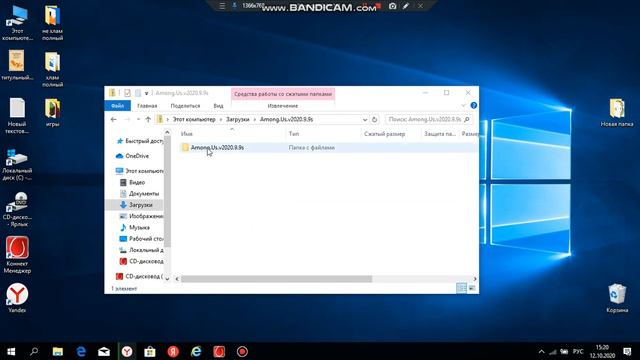640x360 pixels.
Task: Open Microsoft Store from the taskbar
Action: click(x=150, y=351)
